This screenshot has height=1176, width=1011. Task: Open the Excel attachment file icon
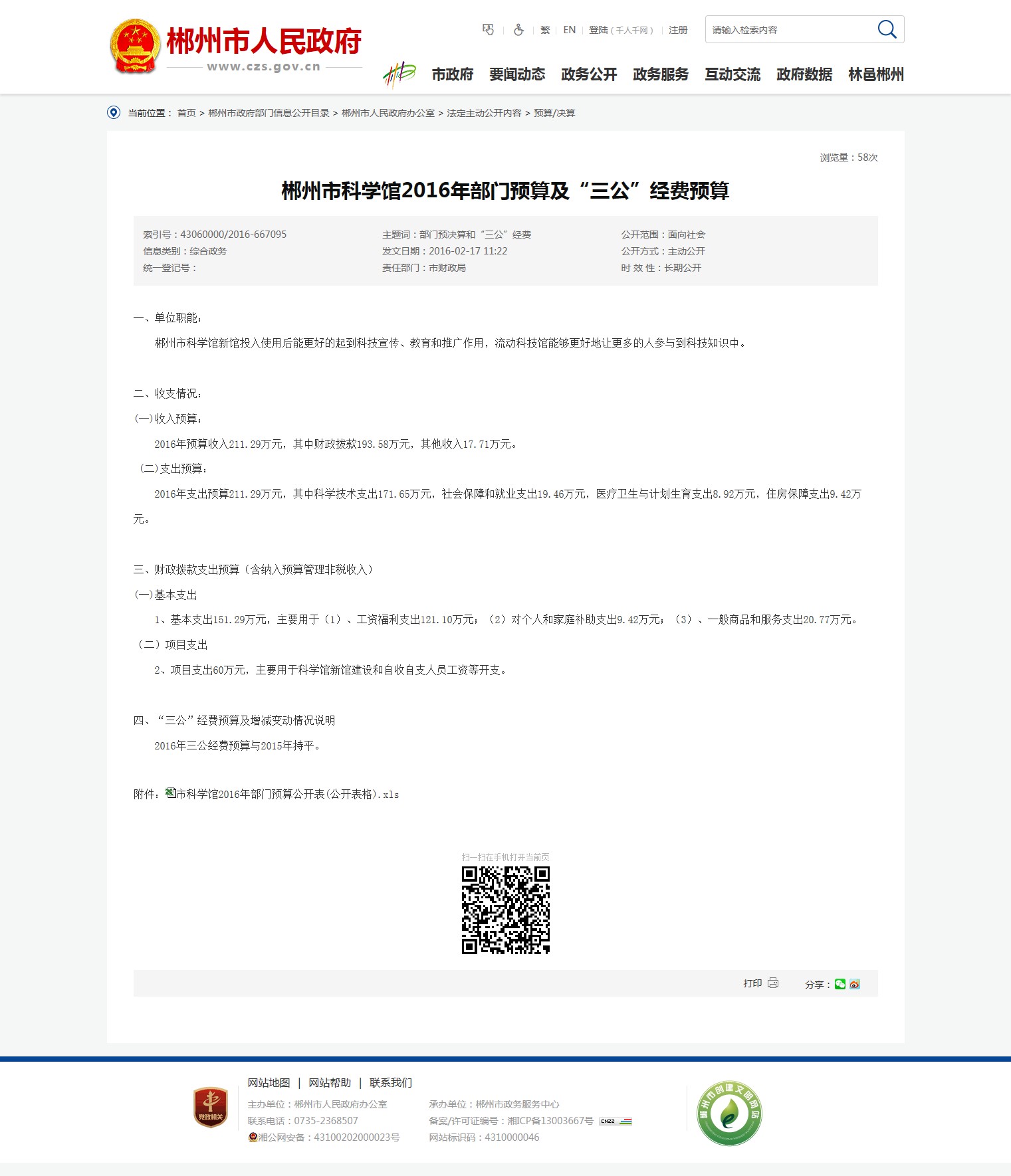pos(171,793)
